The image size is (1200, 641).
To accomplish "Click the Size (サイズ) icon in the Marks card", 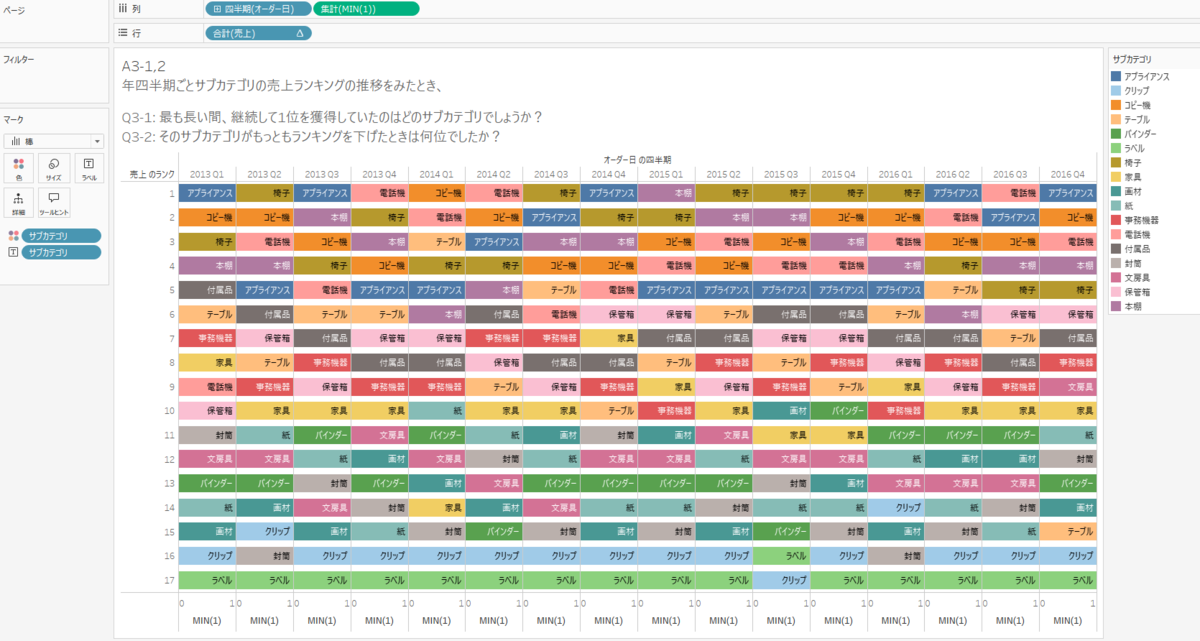I will [52, 168].
